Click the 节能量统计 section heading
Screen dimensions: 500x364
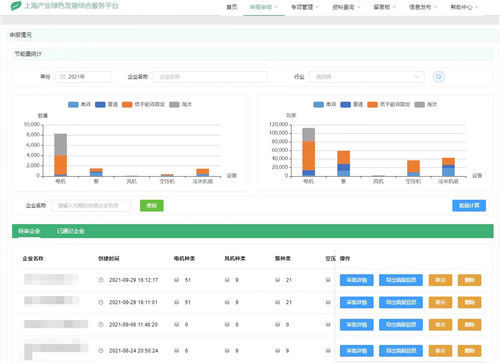[28, 54]
